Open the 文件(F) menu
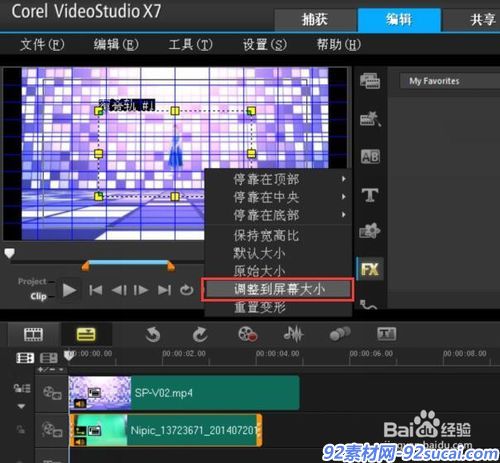The image size is (500, 463). click(x=42, y=44)
